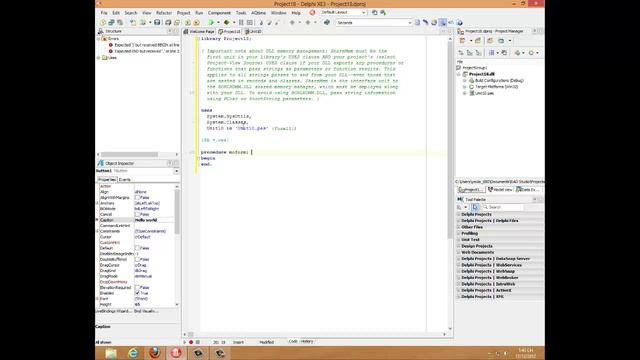Screen dimensions: 640x360
Task: Click the Save Desktop icon next to layout box
Action: click(375, 13)
